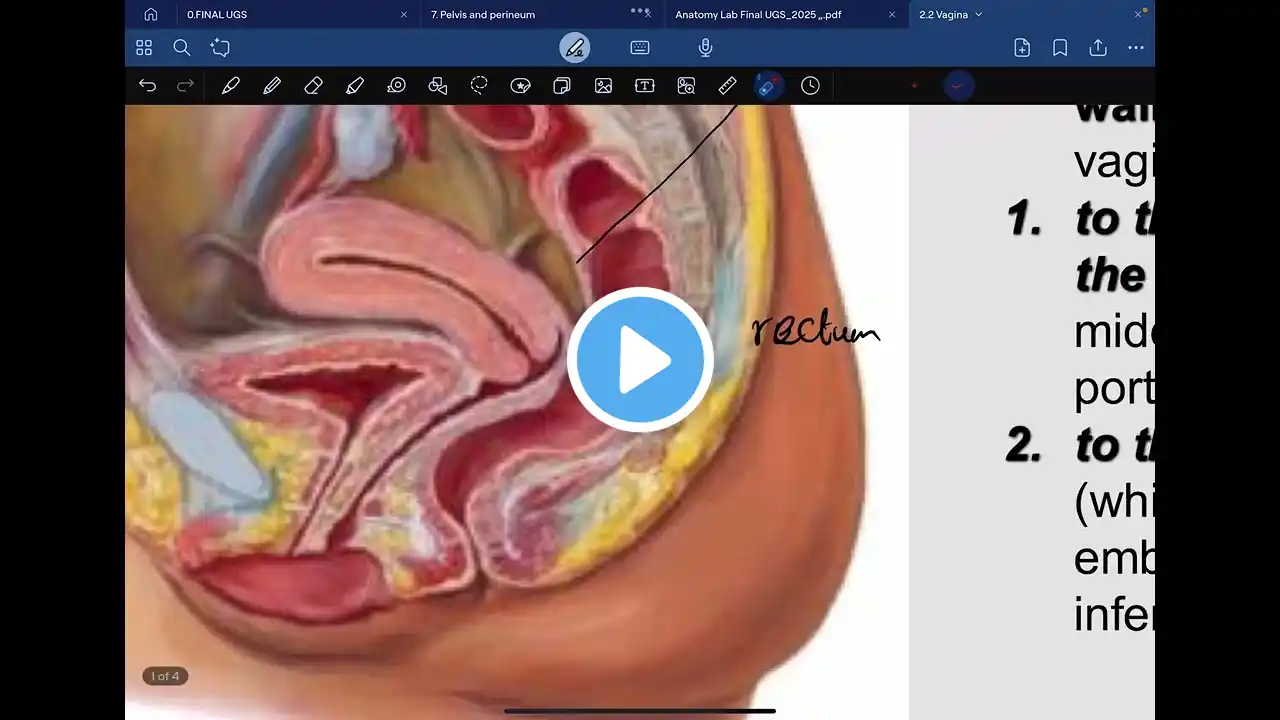Click the handwritten 'rectum' label
The image size is (1280, 720).
point(815,330)
